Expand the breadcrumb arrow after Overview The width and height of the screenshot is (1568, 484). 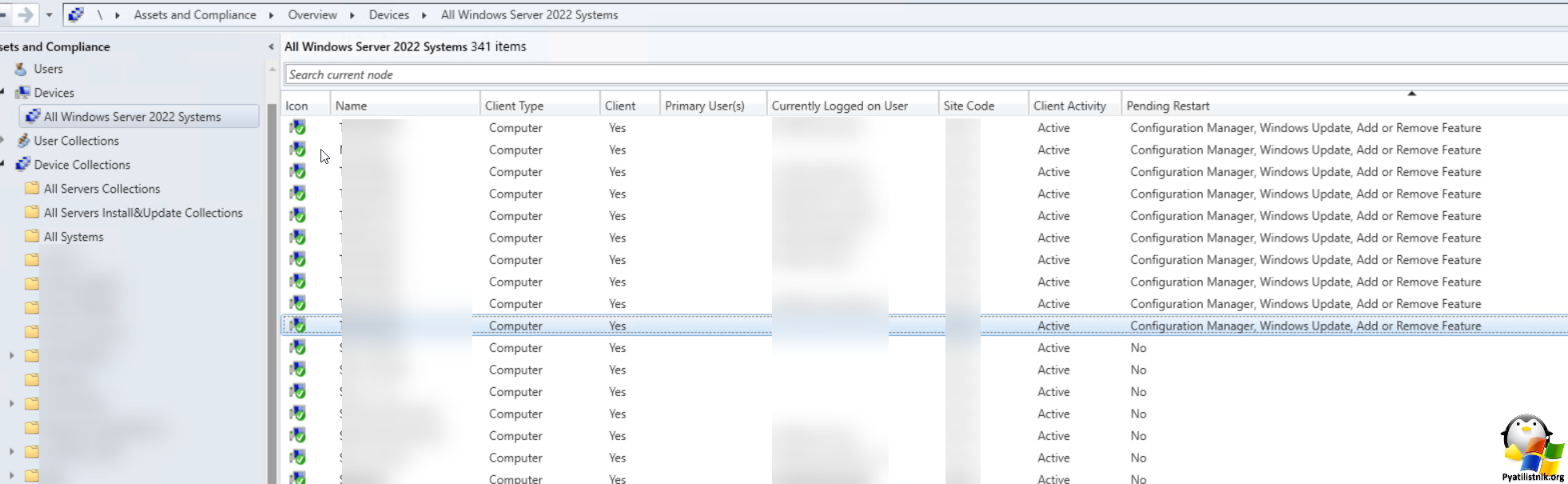point(352,15)
